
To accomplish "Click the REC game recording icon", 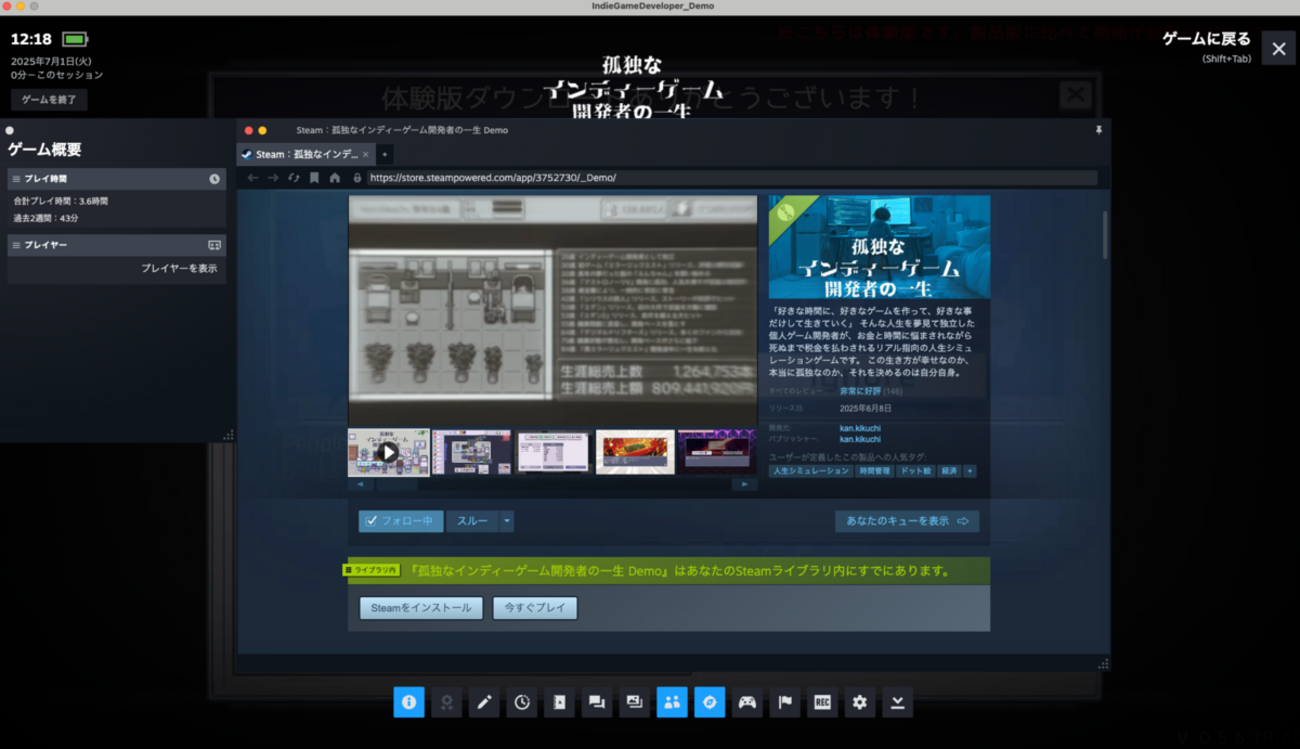I will coord(822,703).
